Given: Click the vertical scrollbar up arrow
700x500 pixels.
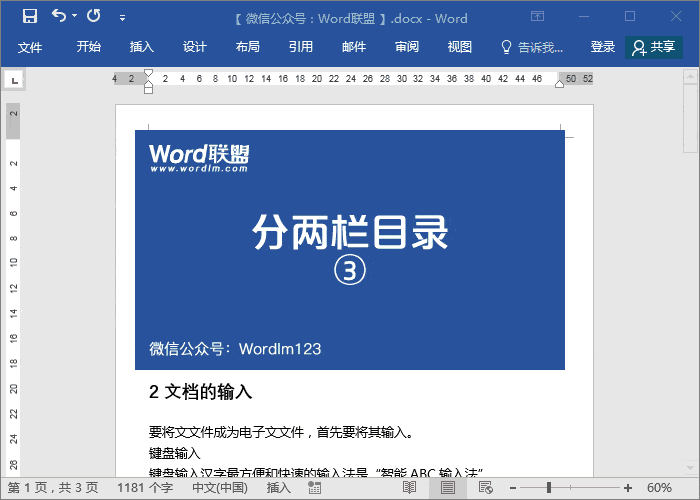Looking at the screenshot, I should (x=690, y=77).
